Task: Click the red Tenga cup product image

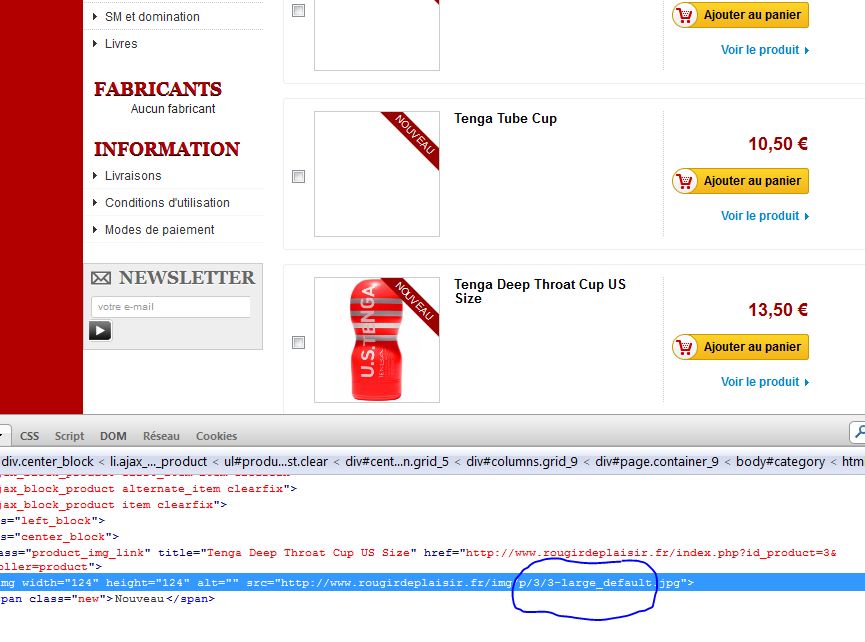Action: pos(377,340)
